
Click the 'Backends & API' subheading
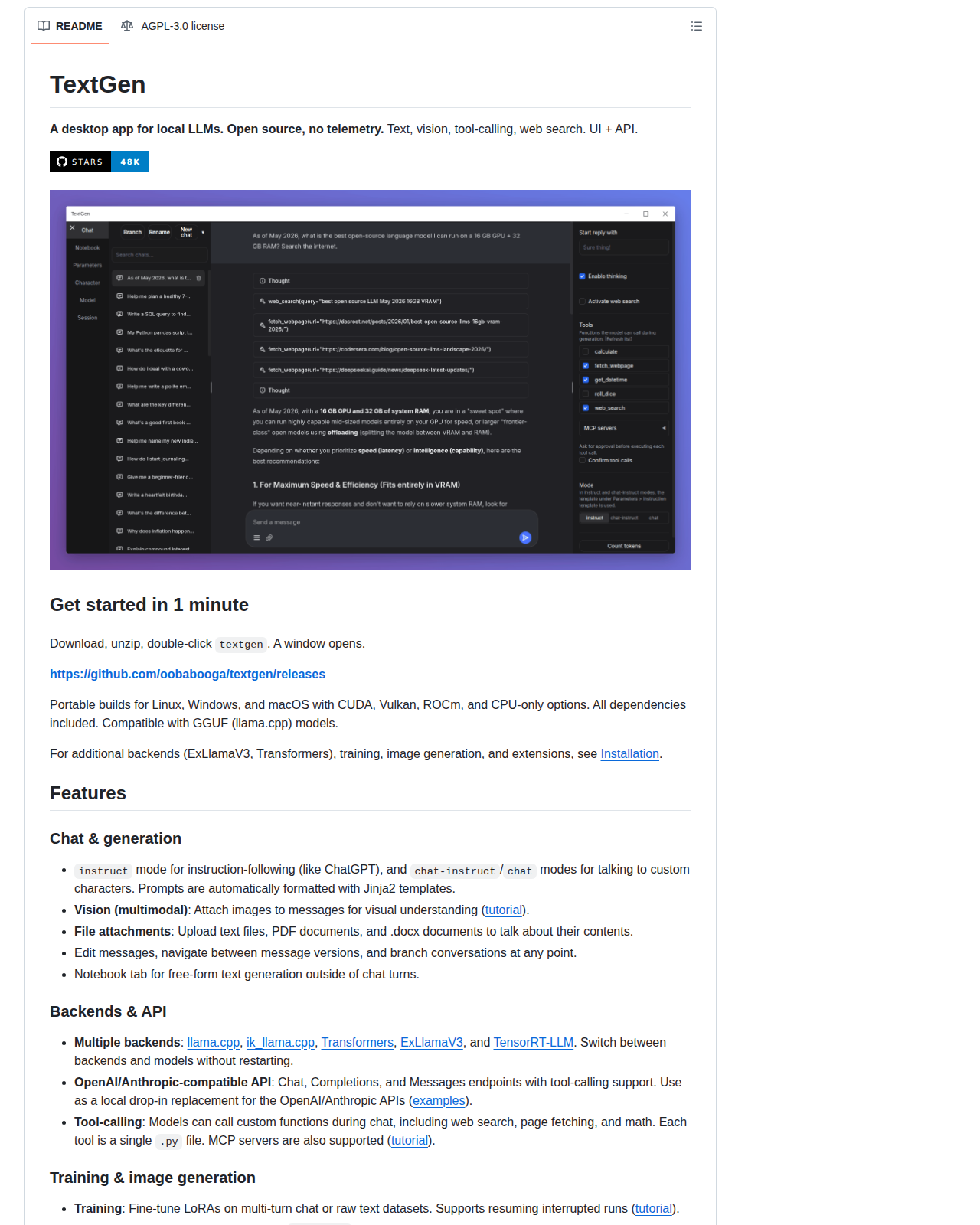tap(108, 1011)
